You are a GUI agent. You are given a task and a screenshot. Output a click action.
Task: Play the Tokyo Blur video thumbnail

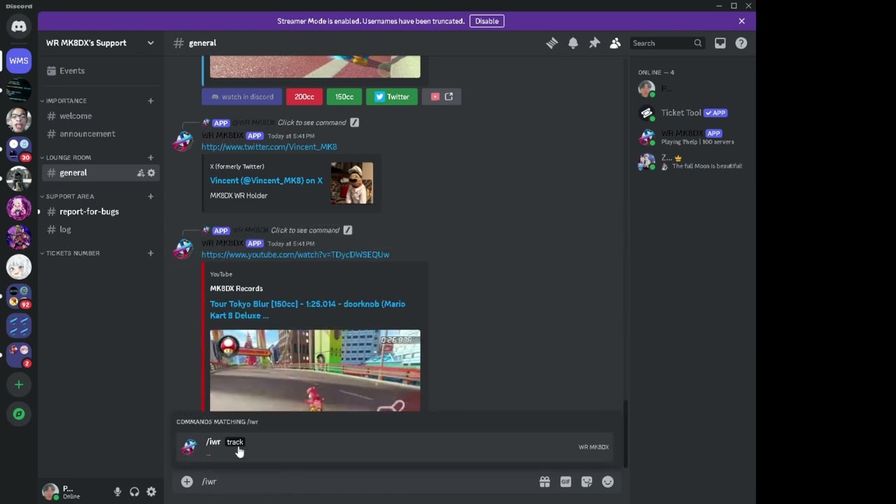tap(315, 370)
